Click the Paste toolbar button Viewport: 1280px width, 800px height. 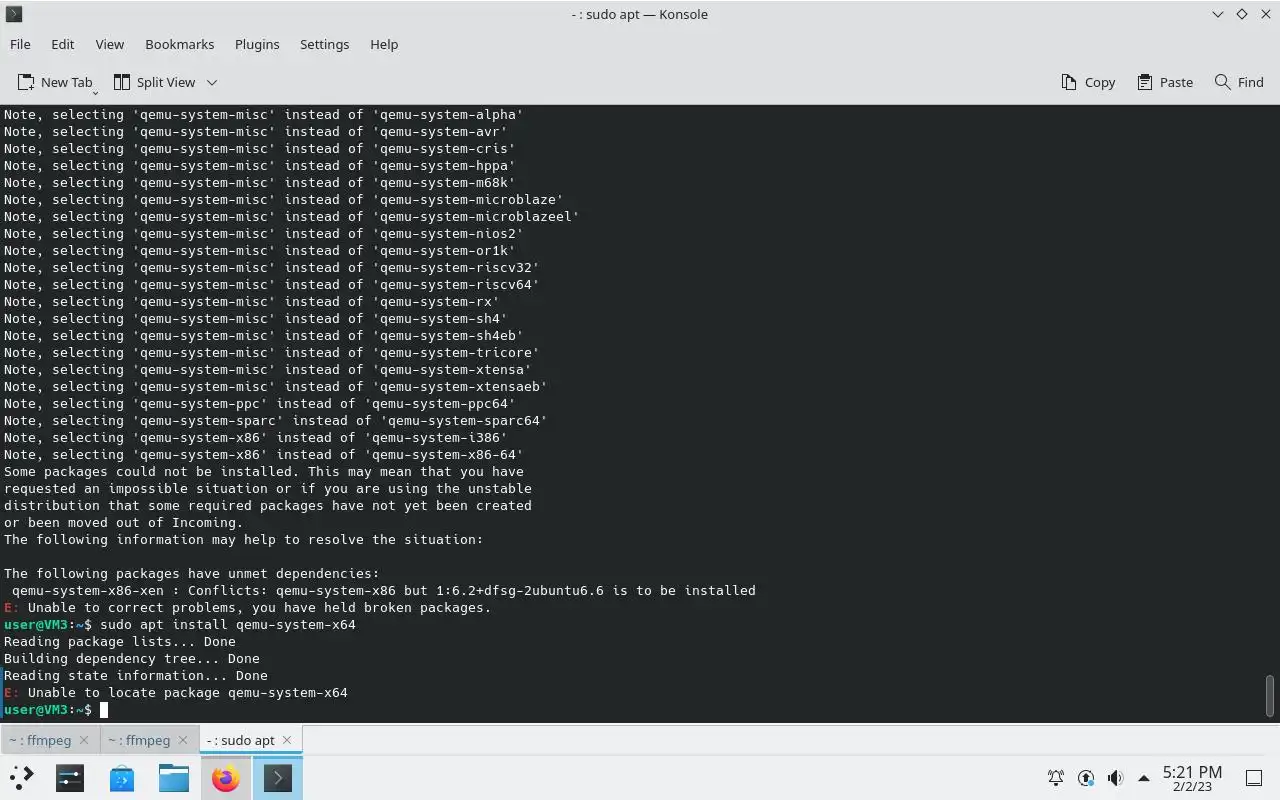(x=1165, y=82)
